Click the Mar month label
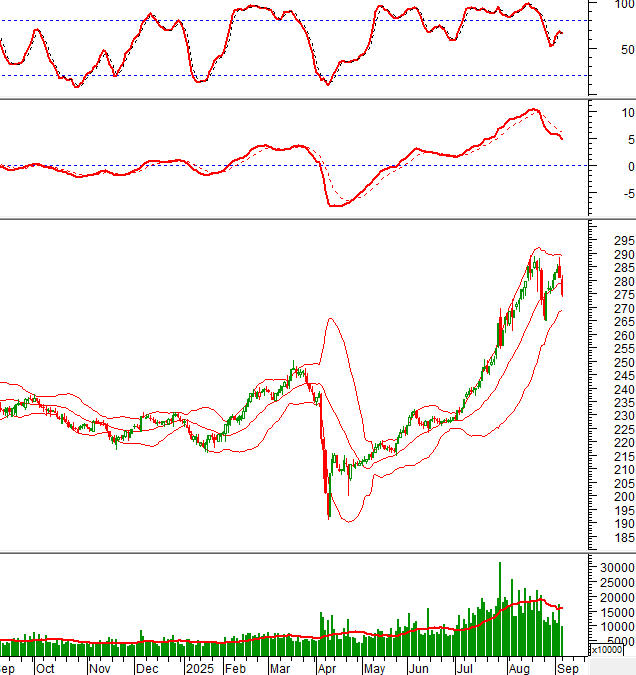The height and width of the screenshot is (675, 636). click(x=280, y=669)
